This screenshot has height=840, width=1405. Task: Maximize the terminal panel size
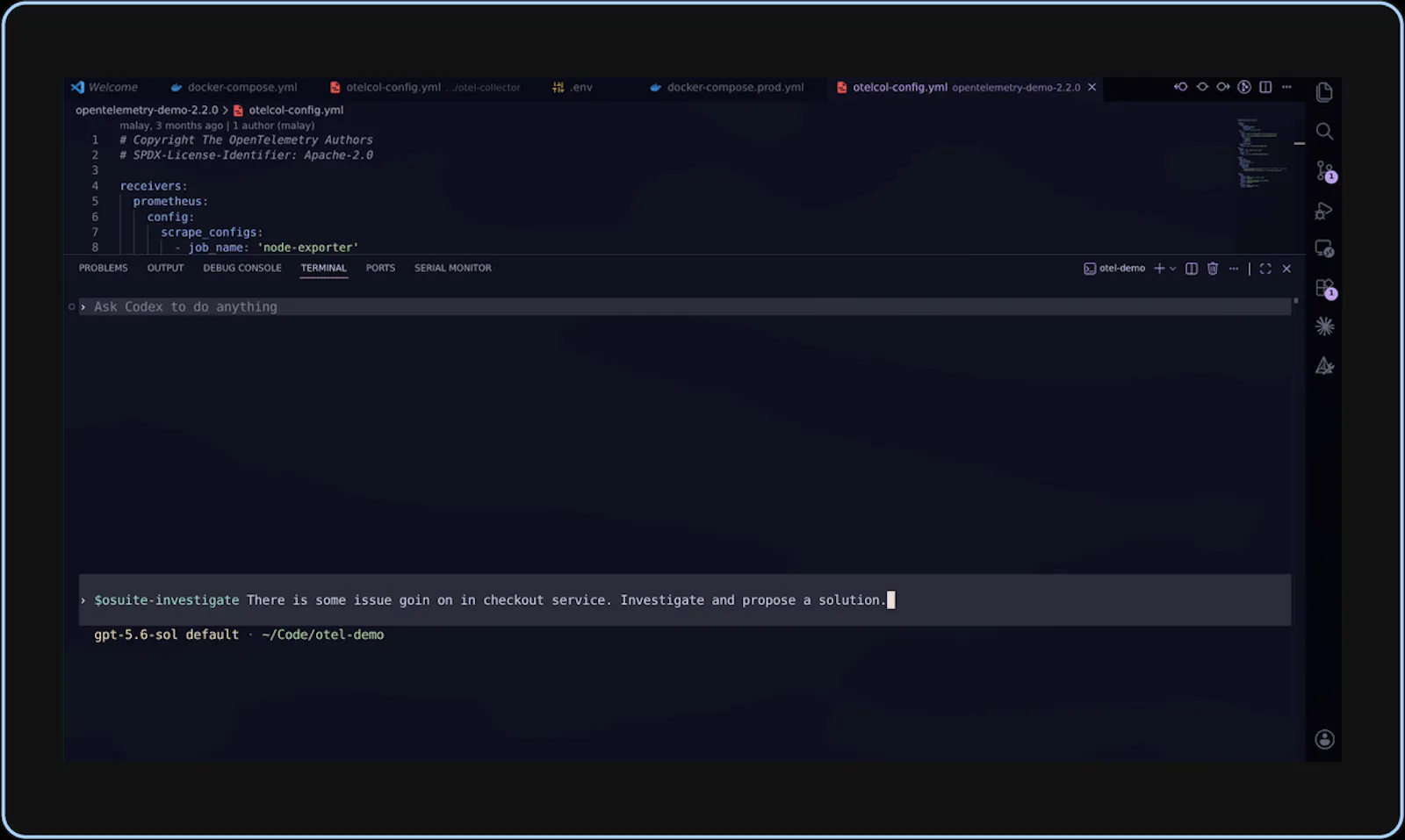(x=1265, y=269)
